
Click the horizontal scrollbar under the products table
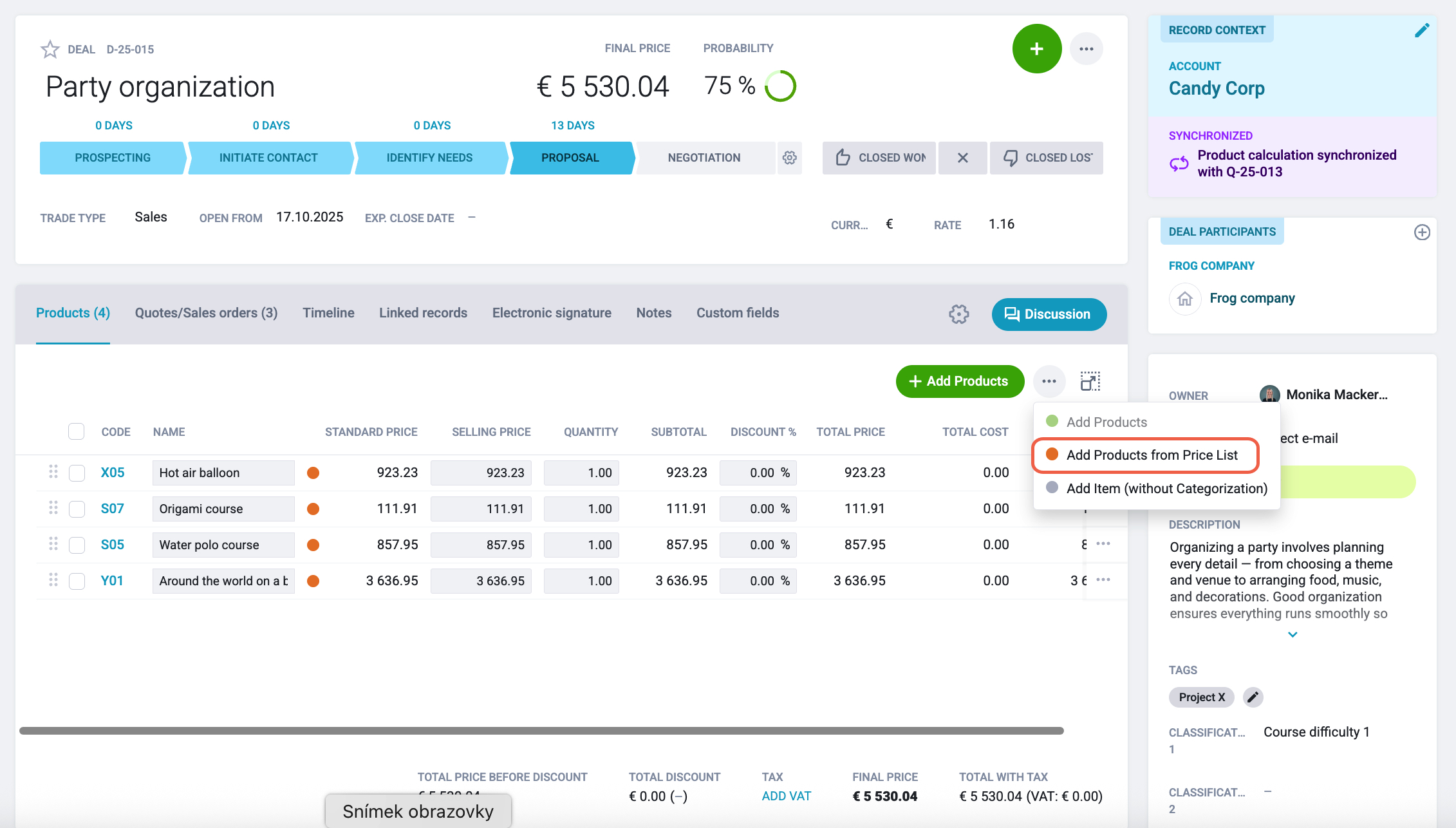point(541,731)
